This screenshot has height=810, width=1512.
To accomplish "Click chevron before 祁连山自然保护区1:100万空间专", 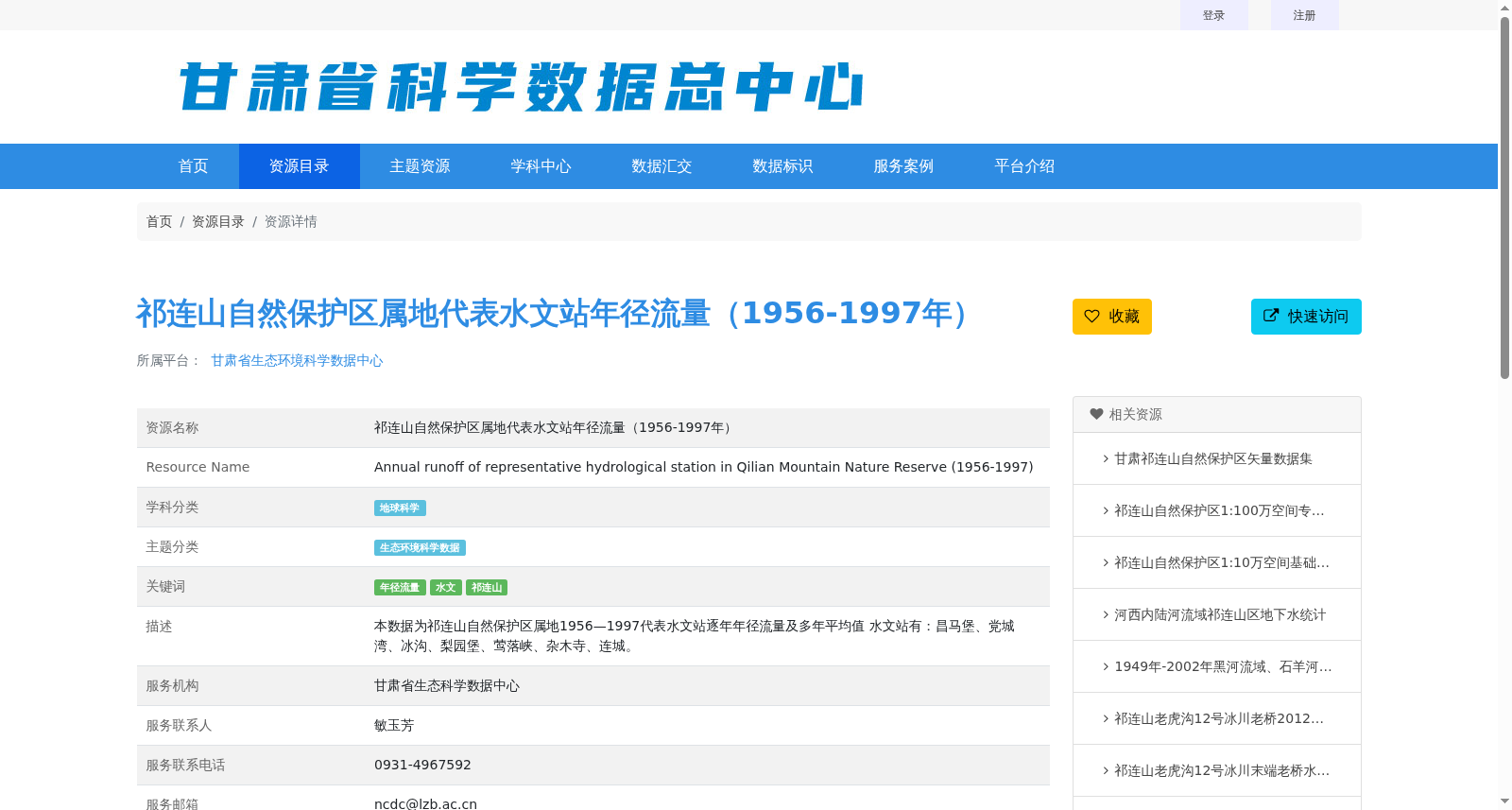I will (1106, 510).
